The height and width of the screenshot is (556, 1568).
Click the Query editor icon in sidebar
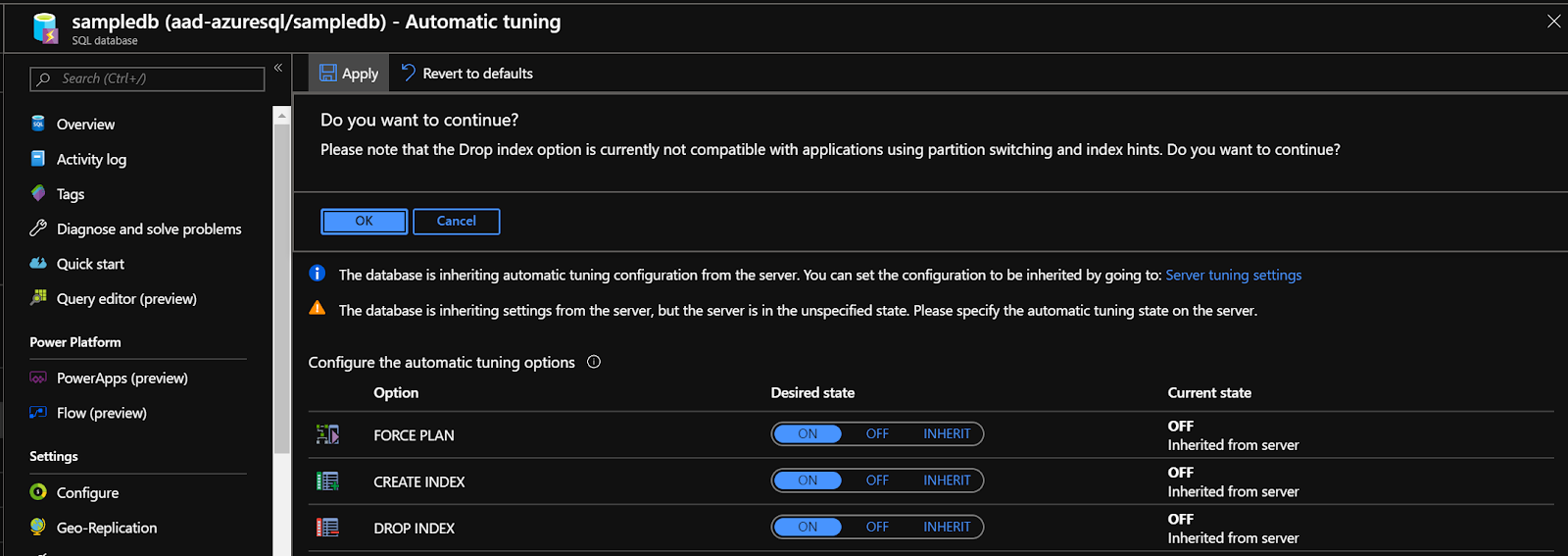38,298
